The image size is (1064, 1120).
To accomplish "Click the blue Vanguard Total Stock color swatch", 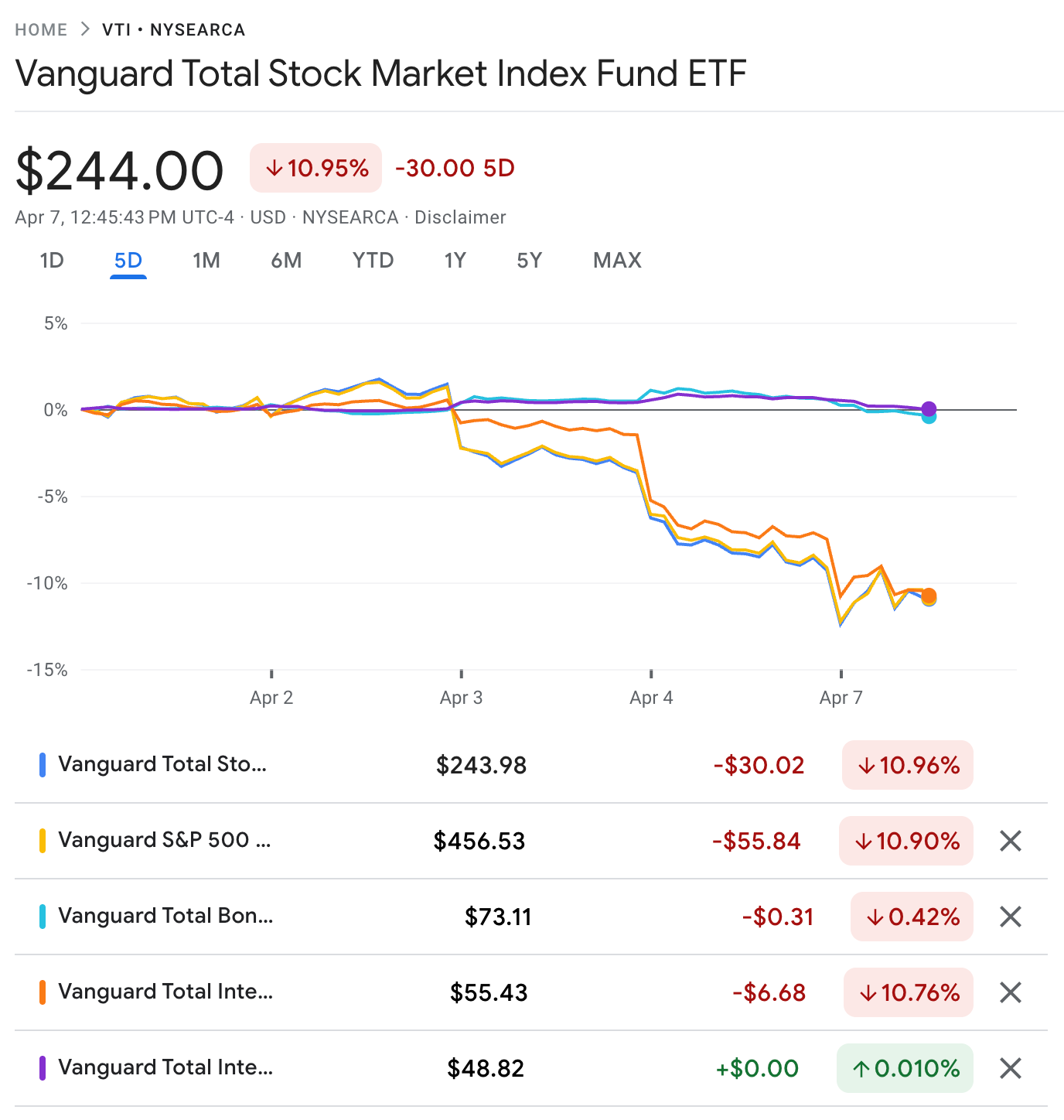I will point(43,765).
